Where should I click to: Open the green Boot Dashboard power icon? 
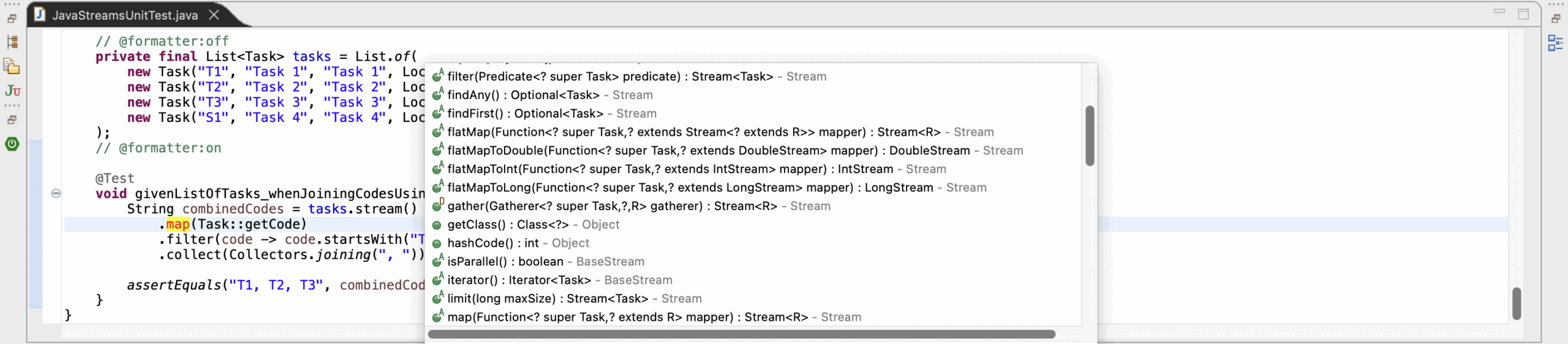coord(12,144)
